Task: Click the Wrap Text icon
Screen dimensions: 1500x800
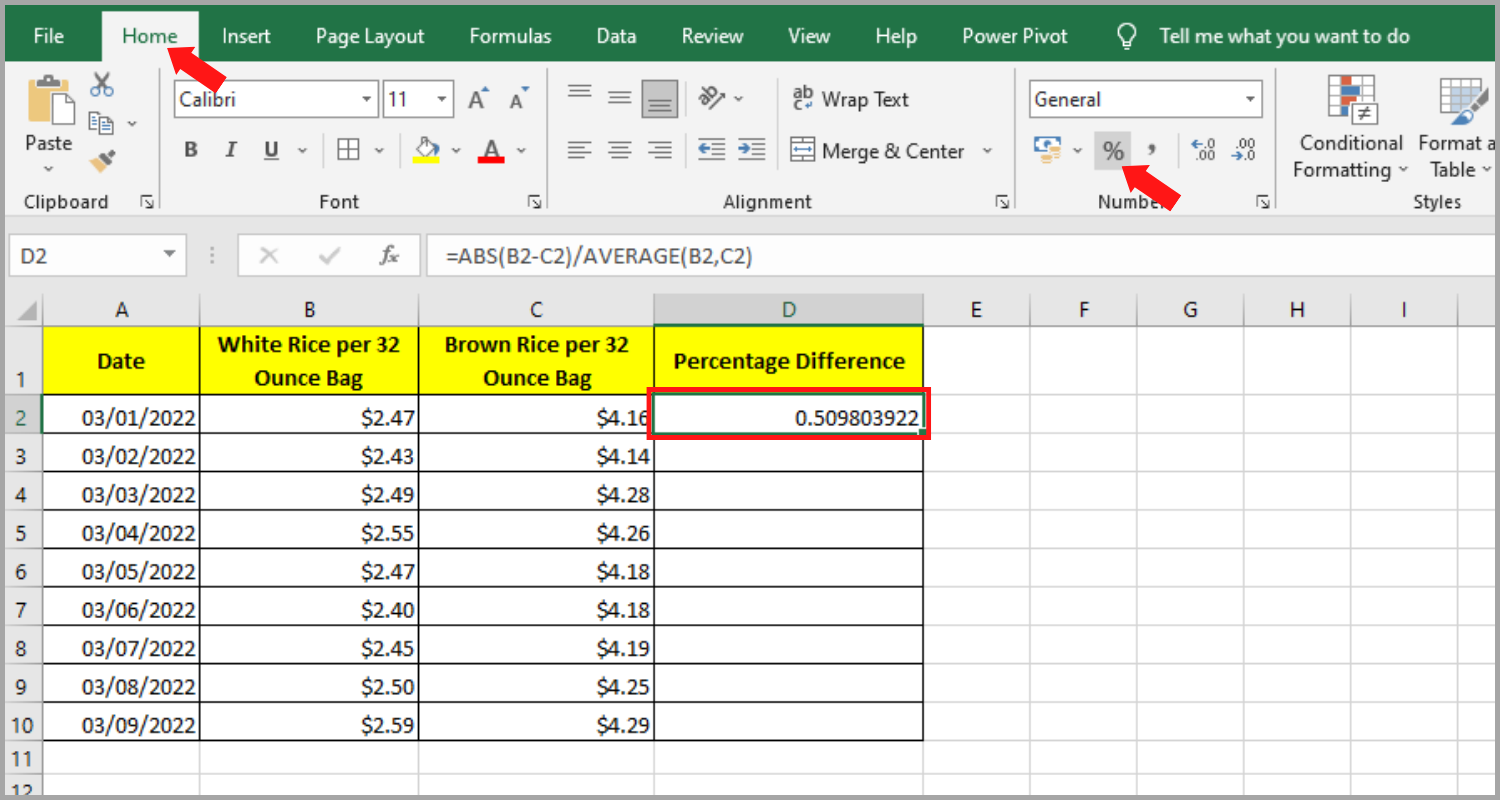Action: click(852, 98)
